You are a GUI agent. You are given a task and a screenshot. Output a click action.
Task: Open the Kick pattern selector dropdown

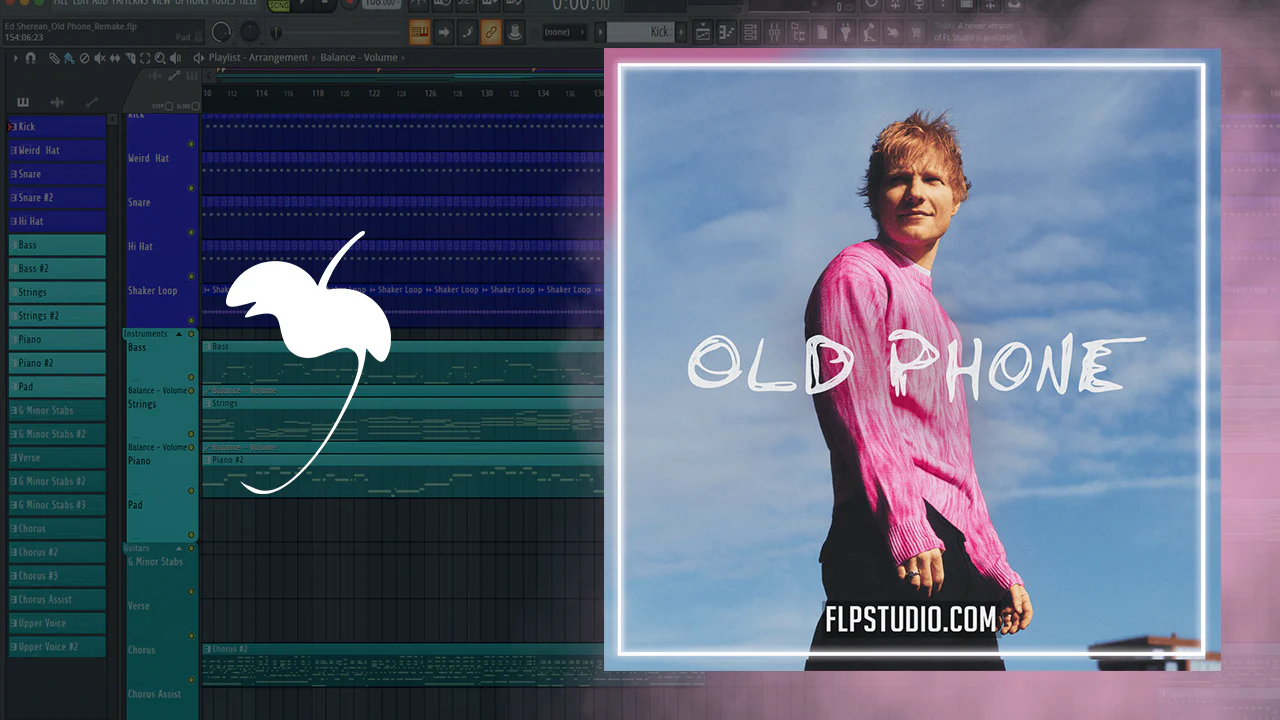640,32
